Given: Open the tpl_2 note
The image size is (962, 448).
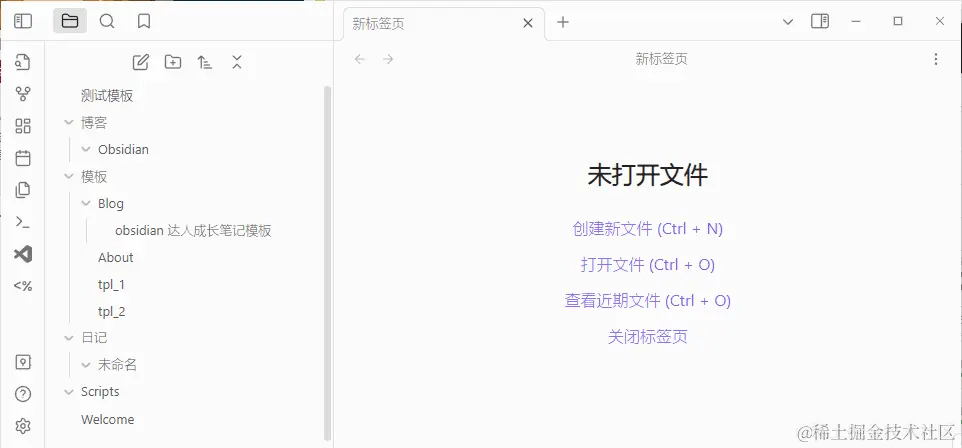Looking at the screenshot, I should (x=112, y=312).
